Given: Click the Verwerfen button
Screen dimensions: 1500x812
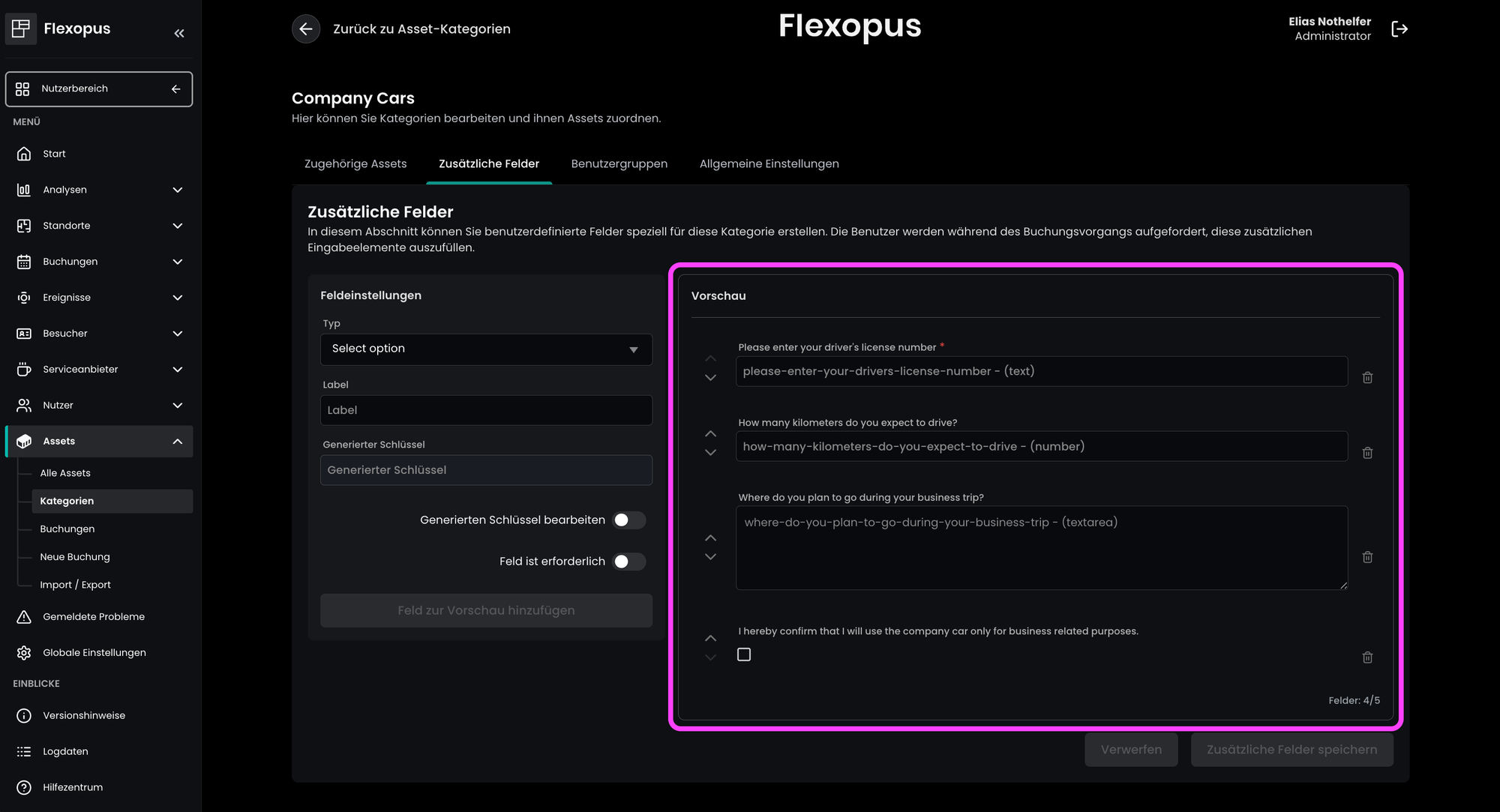Looking at the screenshot, I should click(1130, 750).
